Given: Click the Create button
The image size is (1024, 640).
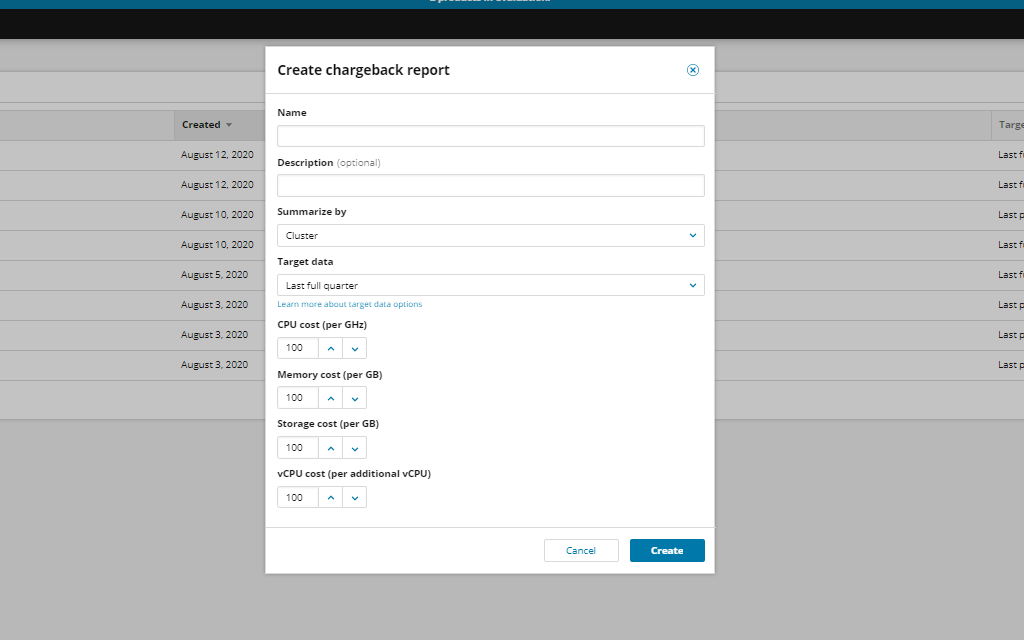Looking at the screenshot, I should click(x=667, y=551).
